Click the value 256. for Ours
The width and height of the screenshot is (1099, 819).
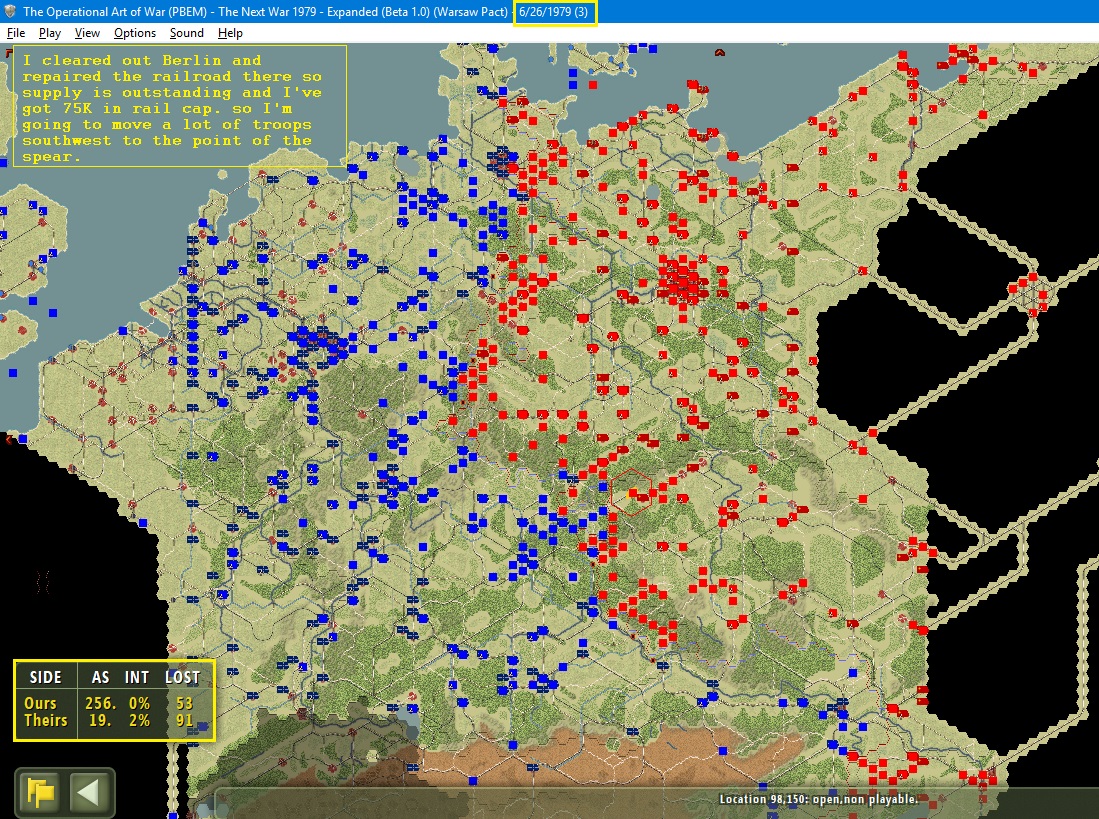coord(100,703)
